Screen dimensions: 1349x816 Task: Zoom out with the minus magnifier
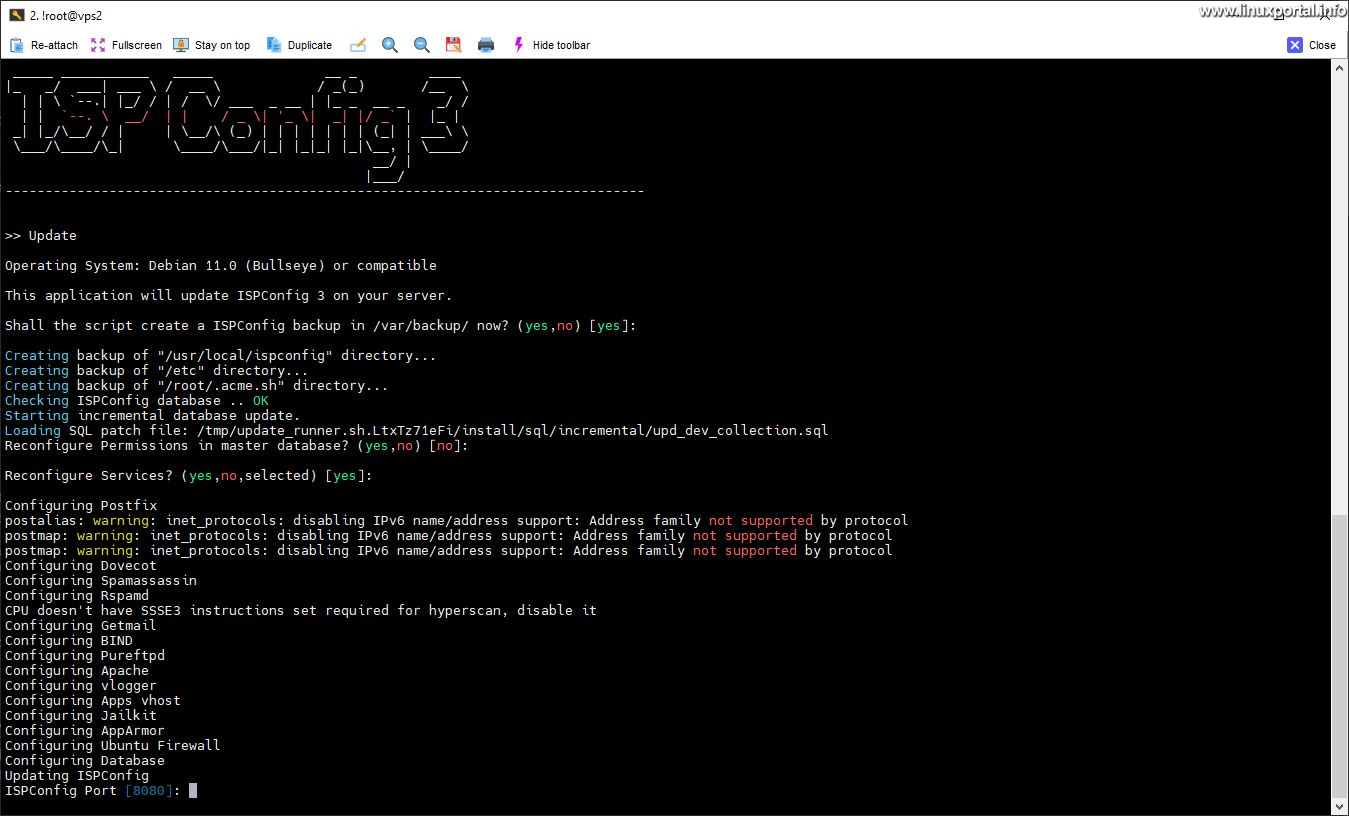422,45
